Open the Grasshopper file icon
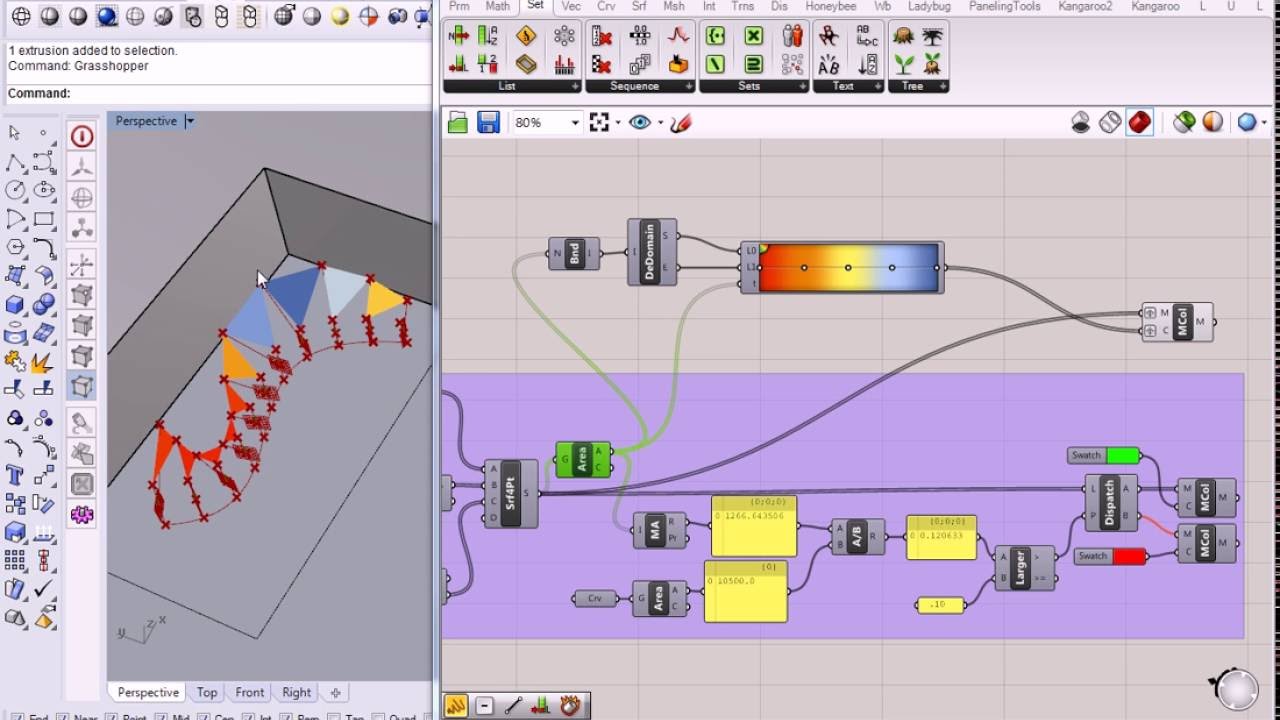Screen dimensions: 1280x720 pyautogui.click(x=458, y=123)
